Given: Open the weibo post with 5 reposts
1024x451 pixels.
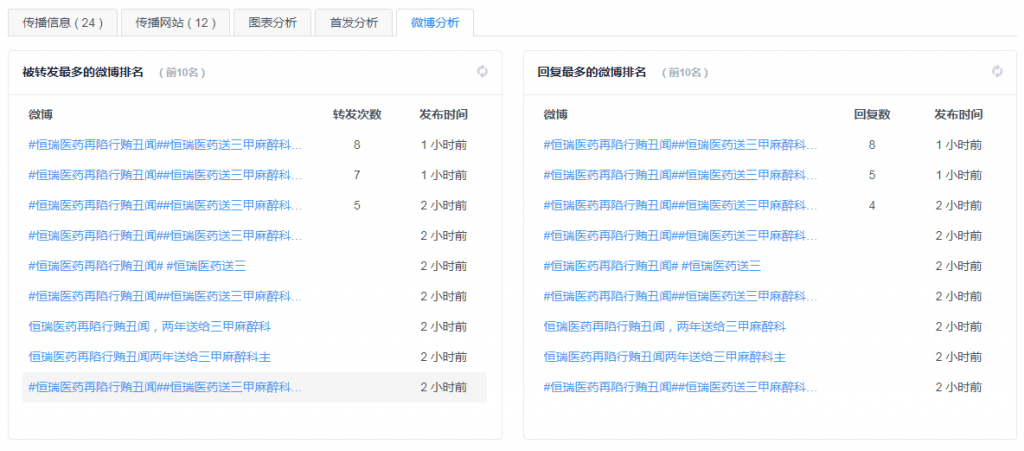Looking at the screenshot, I should [165, 206].
